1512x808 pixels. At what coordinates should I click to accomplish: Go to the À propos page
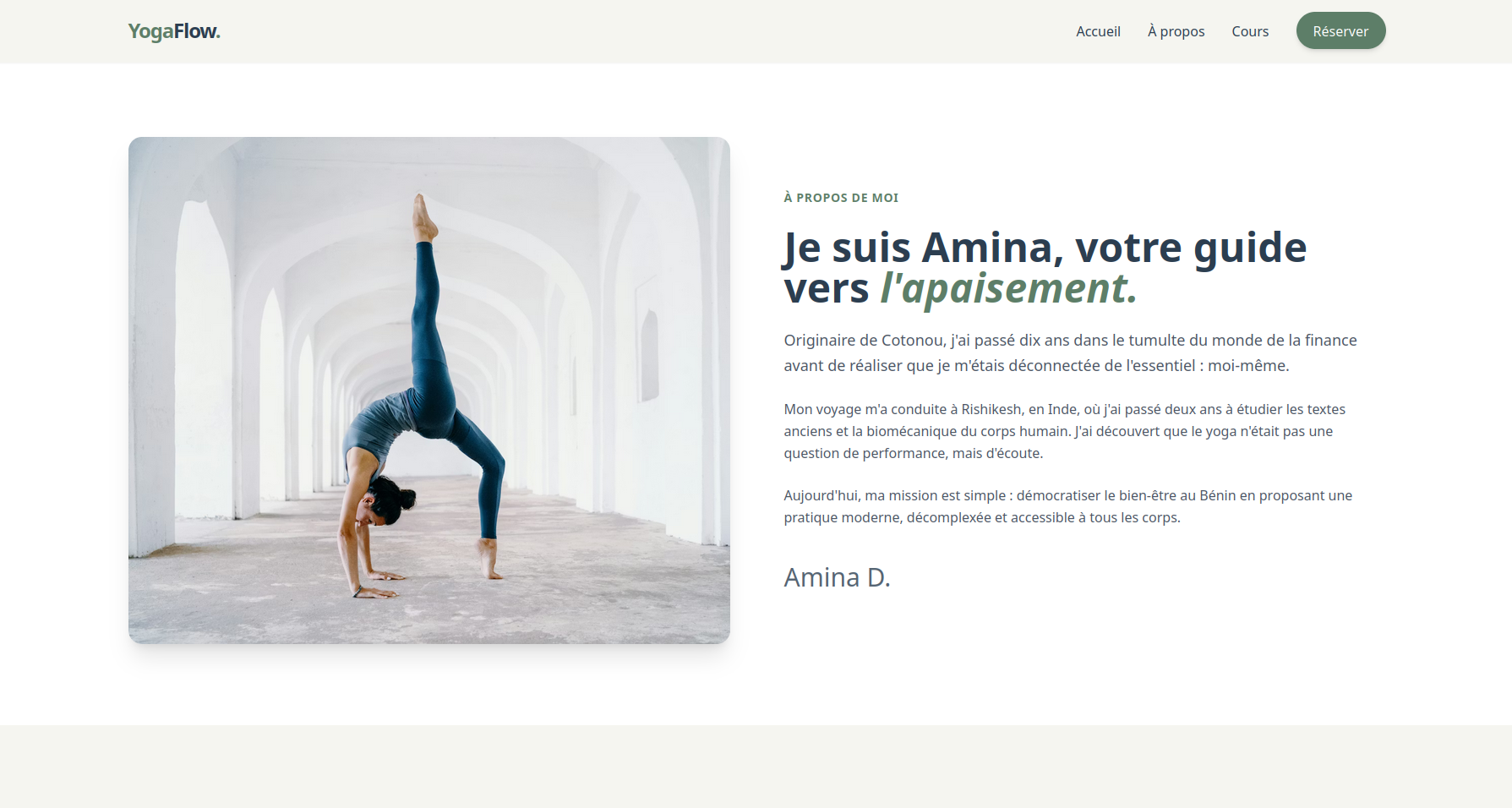pyautogui.click(x=1176, y=31)
